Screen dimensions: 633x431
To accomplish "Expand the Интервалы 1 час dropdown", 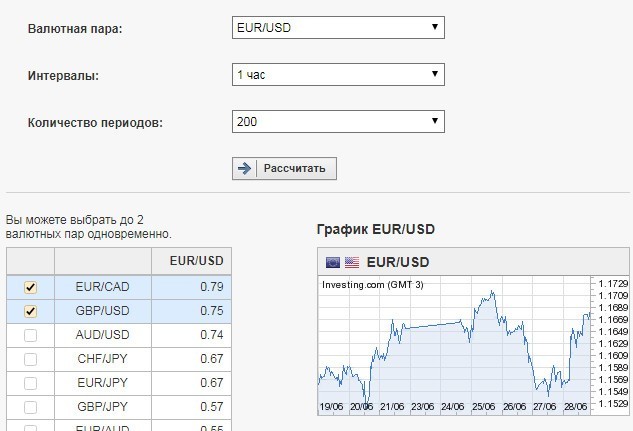I will pyautogui.click(x=337, y=74).
